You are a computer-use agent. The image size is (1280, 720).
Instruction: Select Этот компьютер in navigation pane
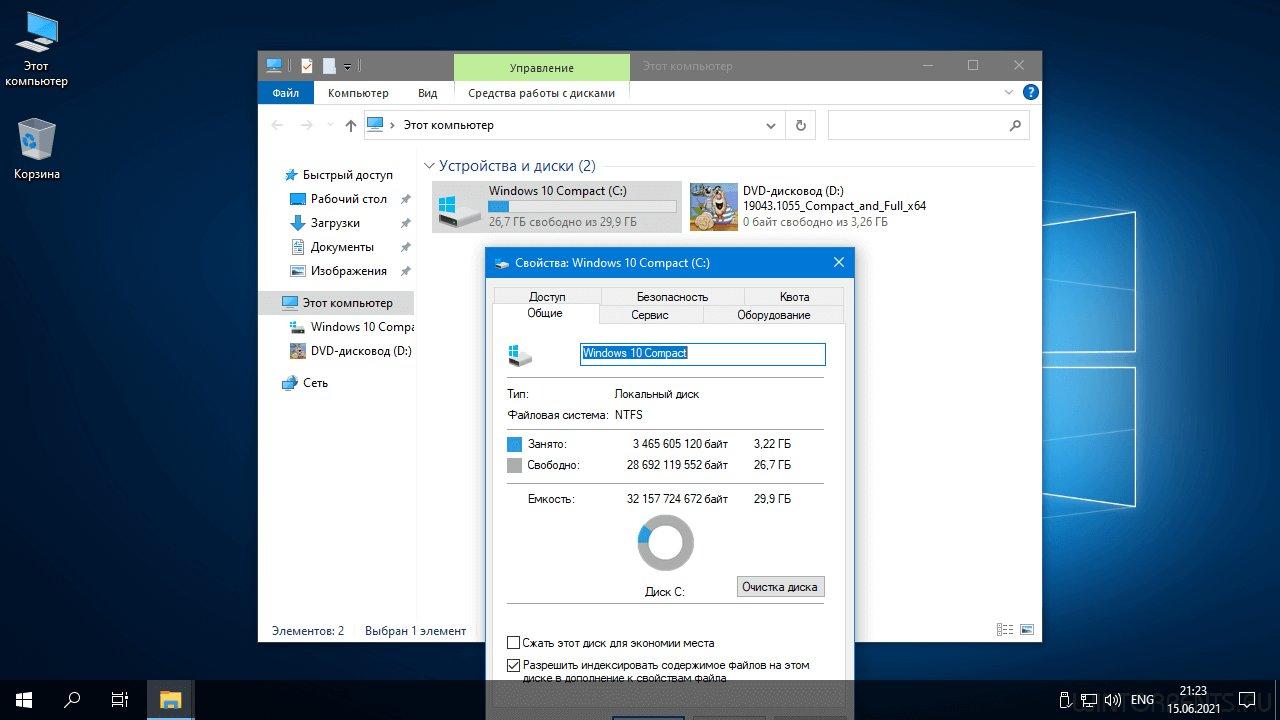pos(336,303)
